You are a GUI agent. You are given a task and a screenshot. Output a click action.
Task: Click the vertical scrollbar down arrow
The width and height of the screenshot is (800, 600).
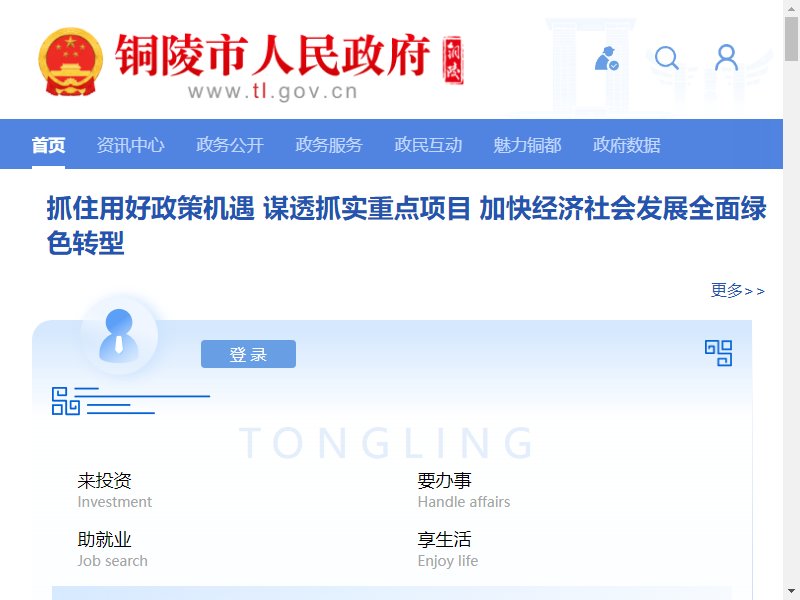click(791, 591)
